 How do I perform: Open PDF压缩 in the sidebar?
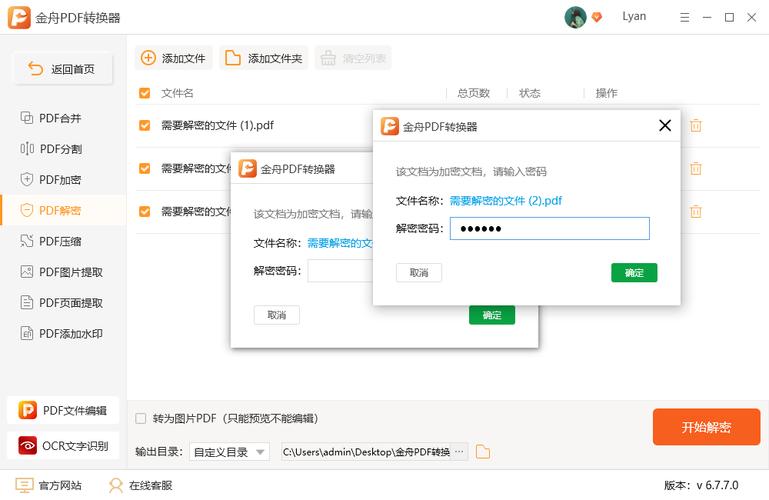point(51,241)
